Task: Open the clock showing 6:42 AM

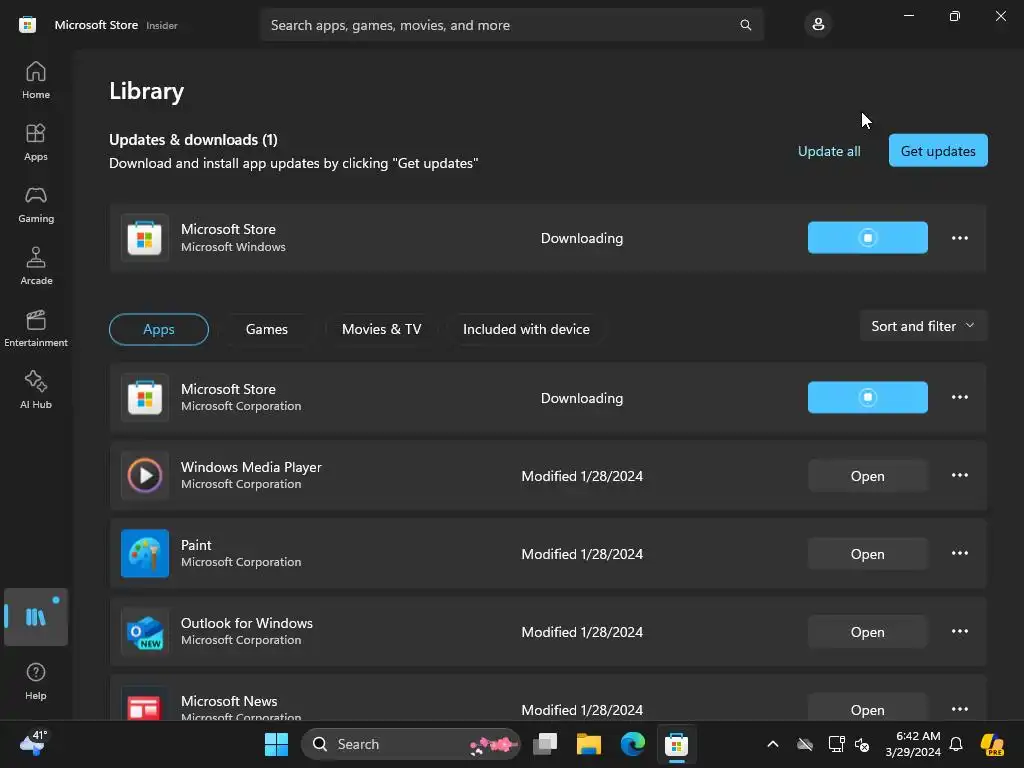Action: 913,744
